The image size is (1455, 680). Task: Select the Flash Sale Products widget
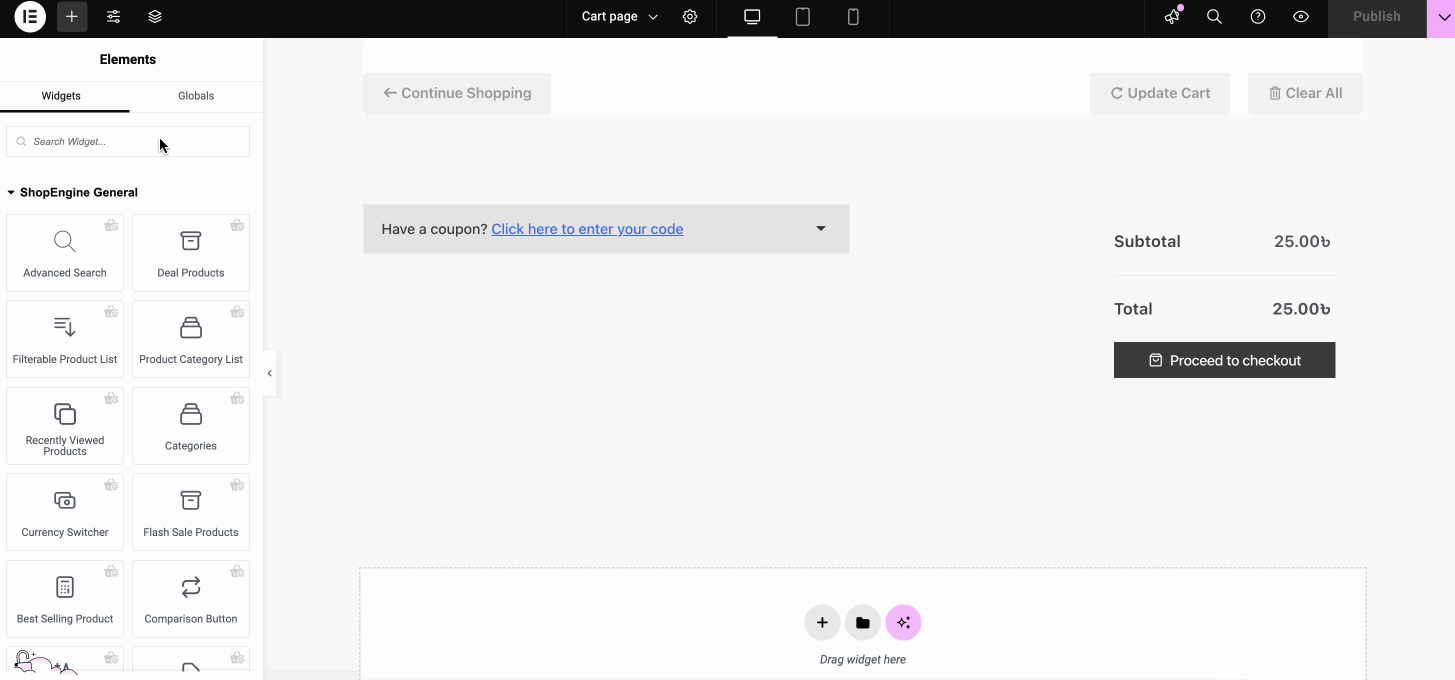(191, 512)
